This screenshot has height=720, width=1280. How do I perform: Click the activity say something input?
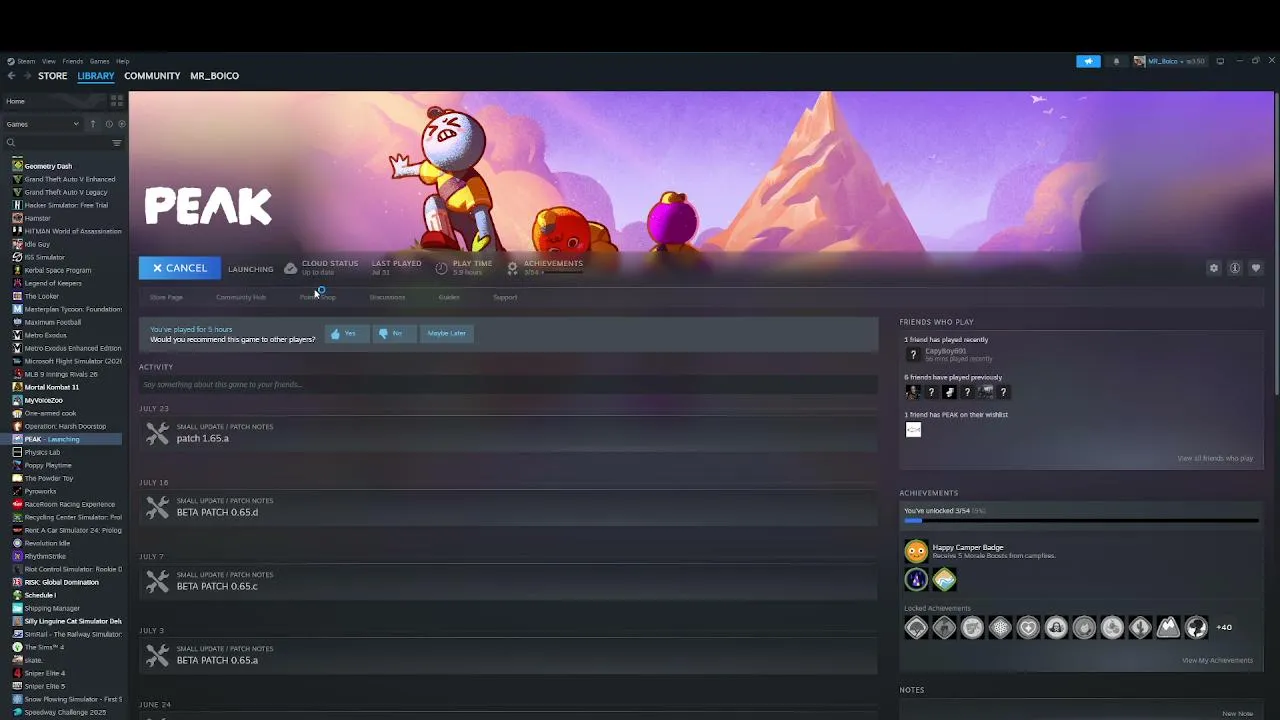508,384
